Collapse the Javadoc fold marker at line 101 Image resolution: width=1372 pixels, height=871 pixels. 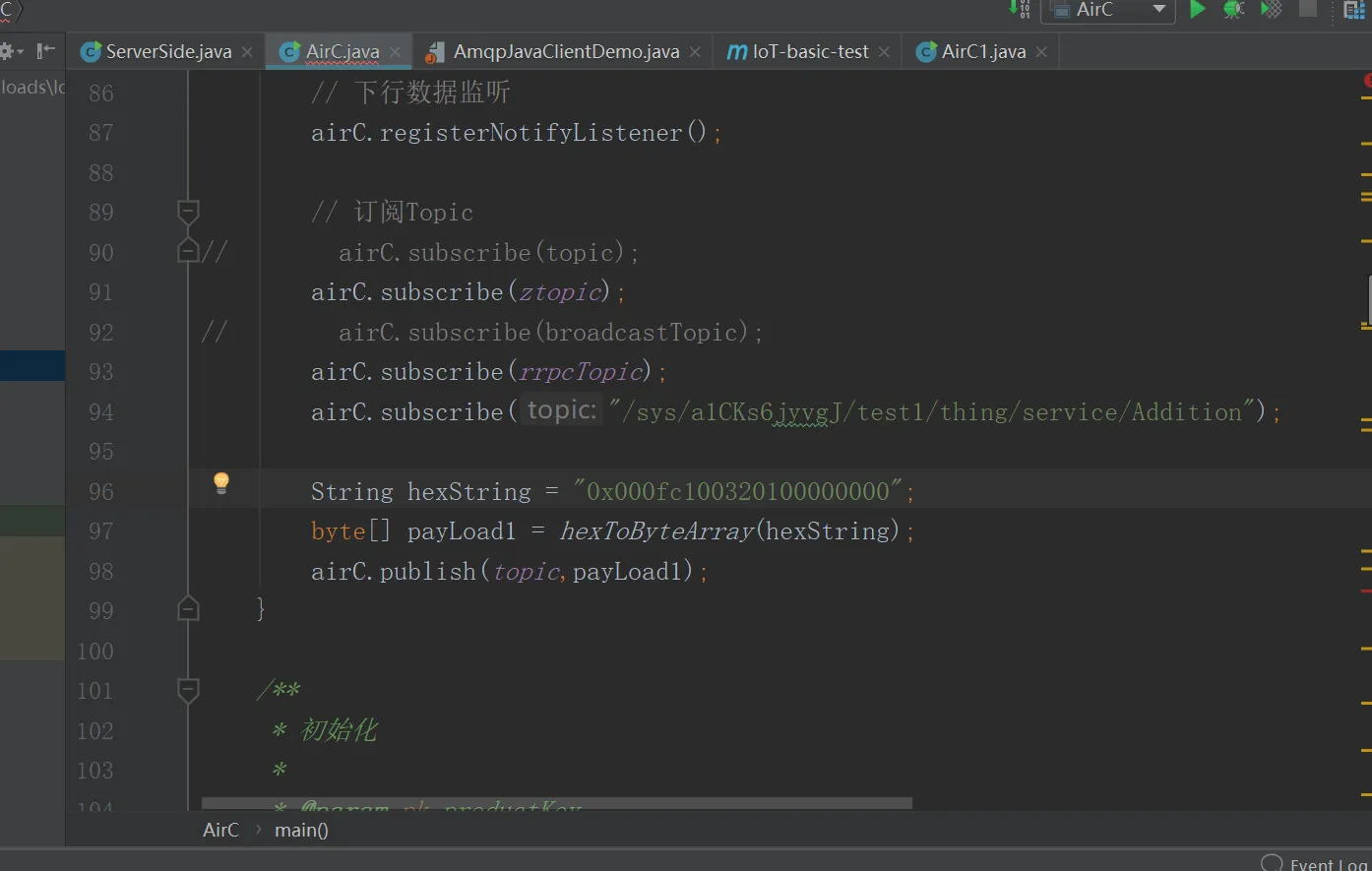pos(188,689)
